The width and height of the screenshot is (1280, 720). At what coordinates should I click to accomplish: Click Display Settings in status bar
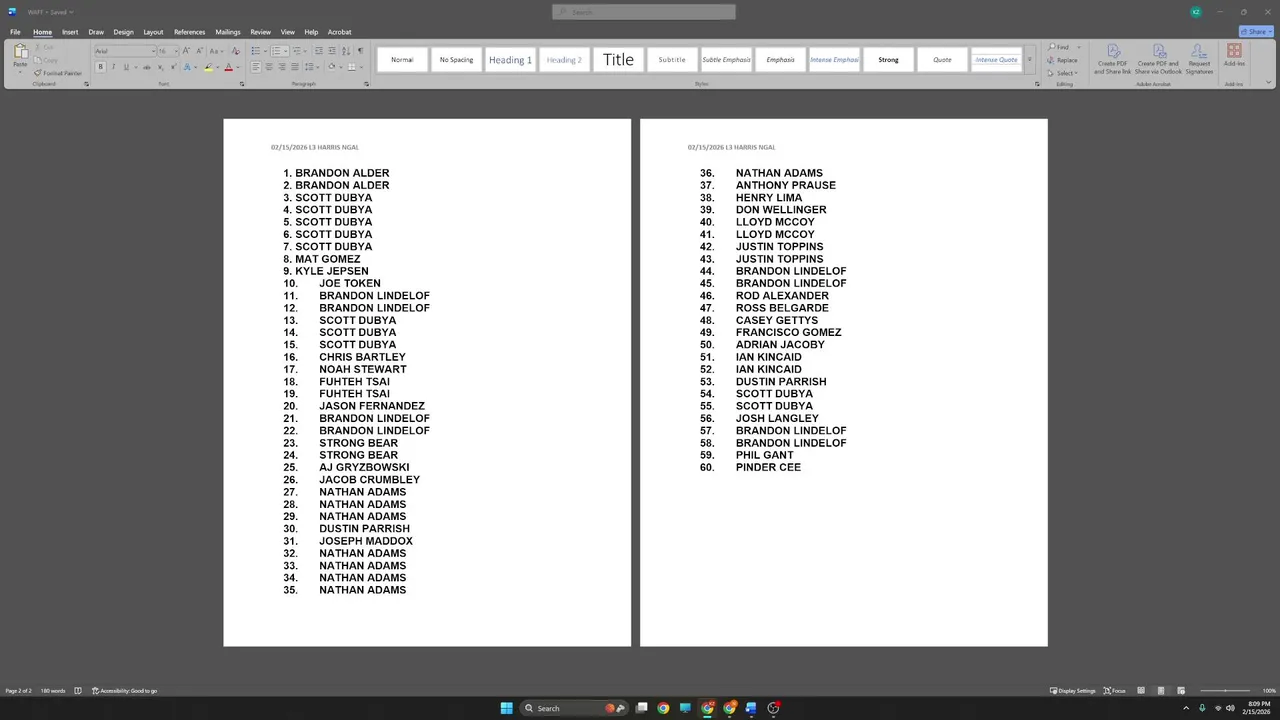click(1073, 690)
